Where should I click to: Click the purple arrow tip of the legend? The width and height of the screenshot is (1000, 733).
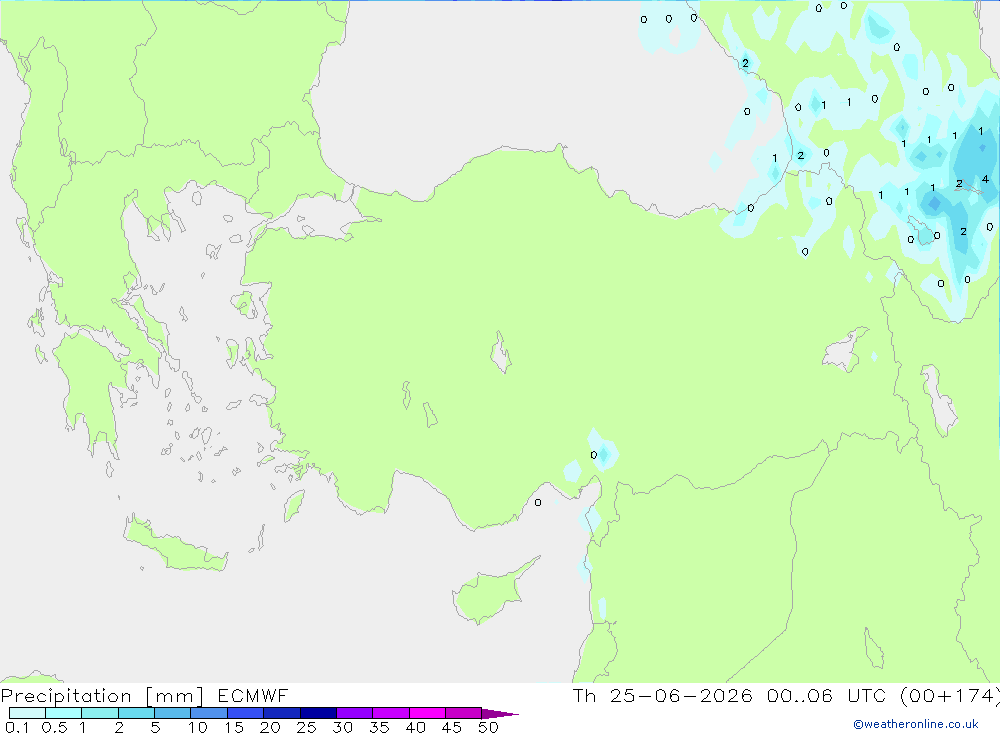point(501,713)
